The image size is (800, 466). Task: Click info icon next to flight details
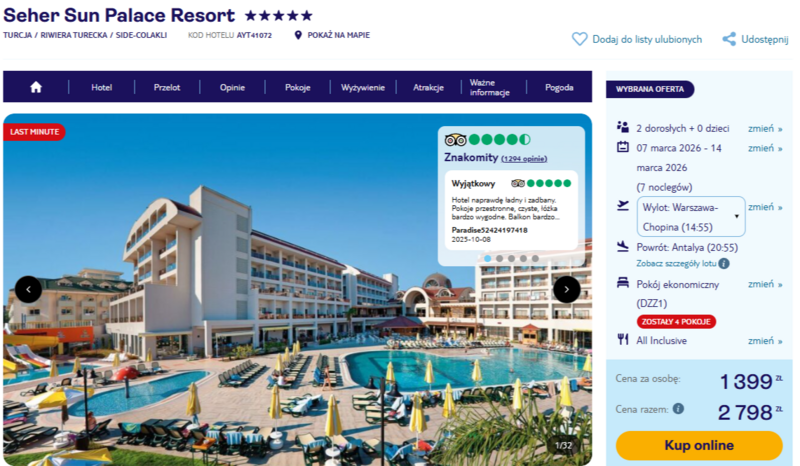point(723,263)
